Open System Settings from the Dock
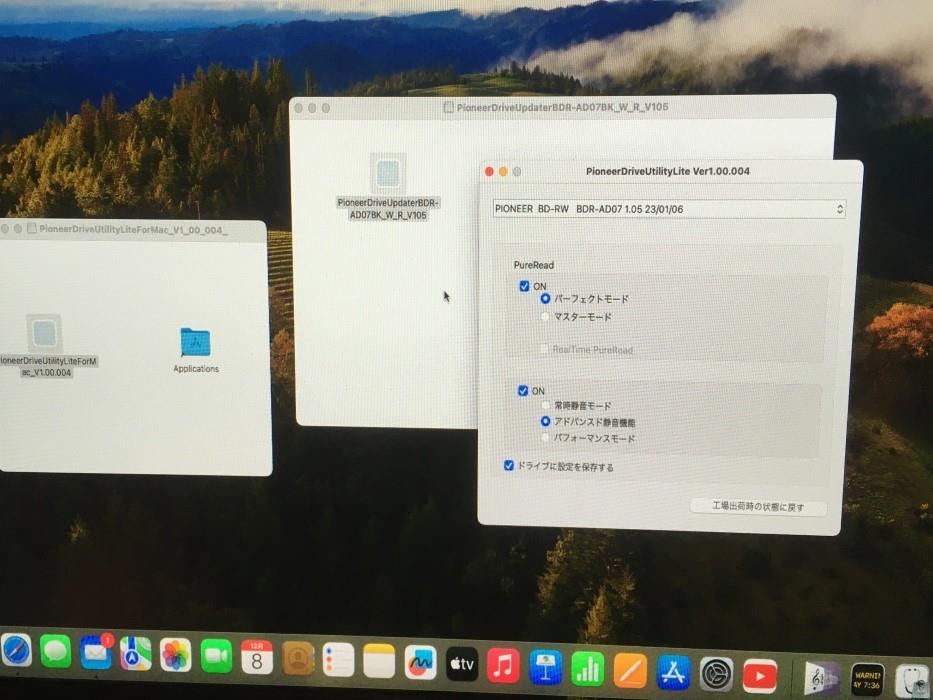This screenshot has height=700, width=933. pos(716,674)
